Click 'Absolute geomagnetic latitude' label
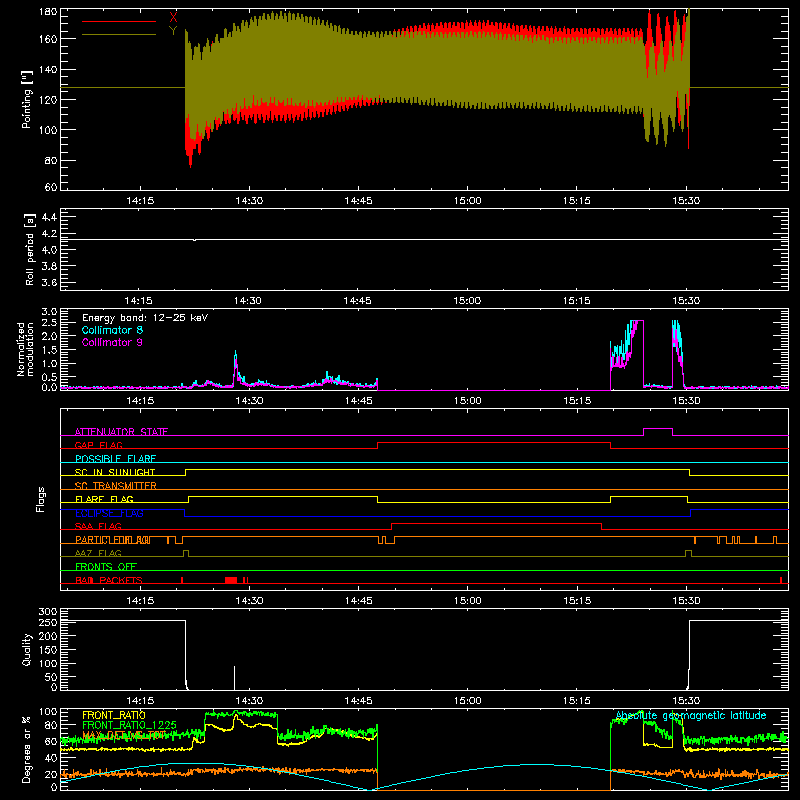Viewport: 800px width, 800px height. (691, 716)
